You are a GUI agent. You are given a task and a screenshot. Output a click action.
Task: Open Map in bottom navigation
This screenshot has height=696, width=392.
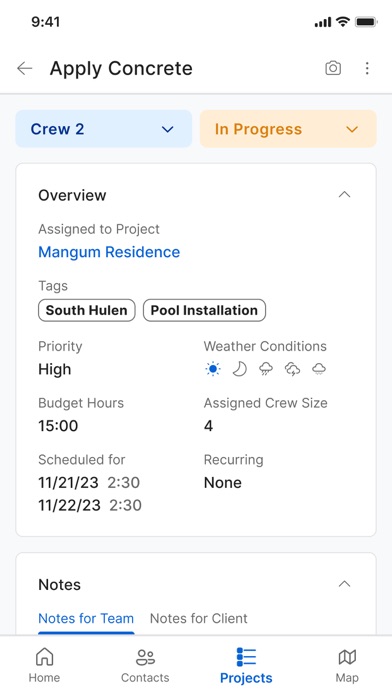[347, 665]
